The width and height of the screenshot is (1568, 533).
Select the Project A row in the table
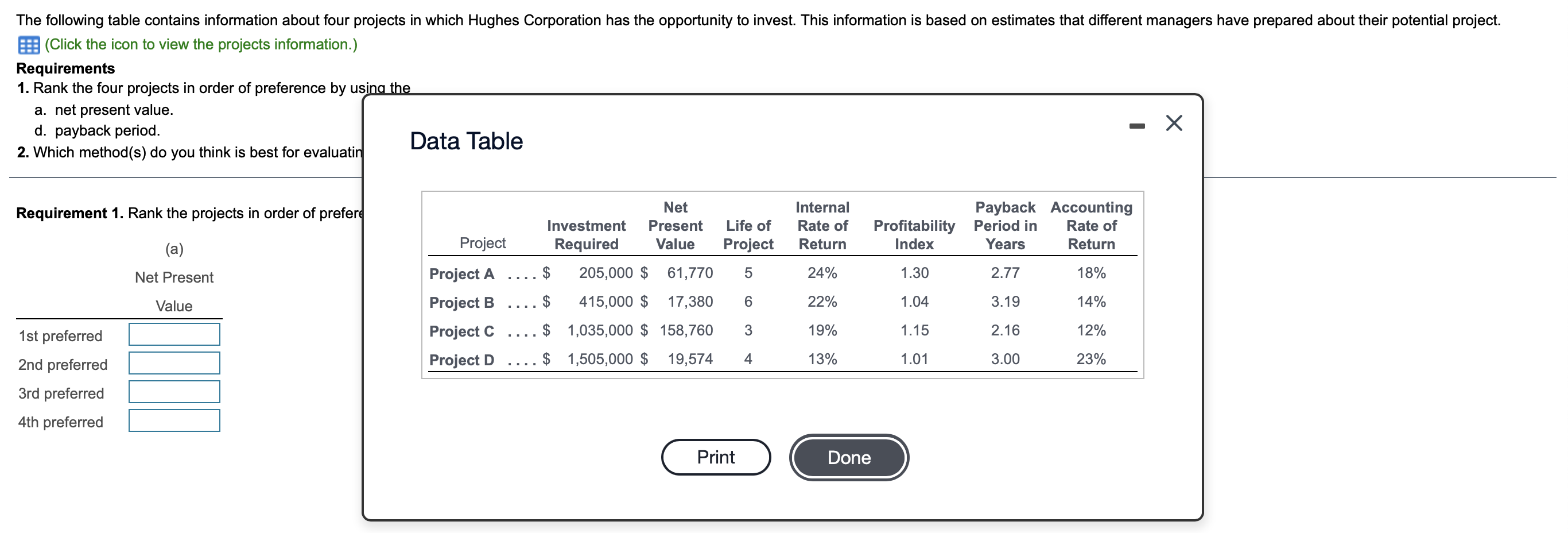[x=461, y=273]
